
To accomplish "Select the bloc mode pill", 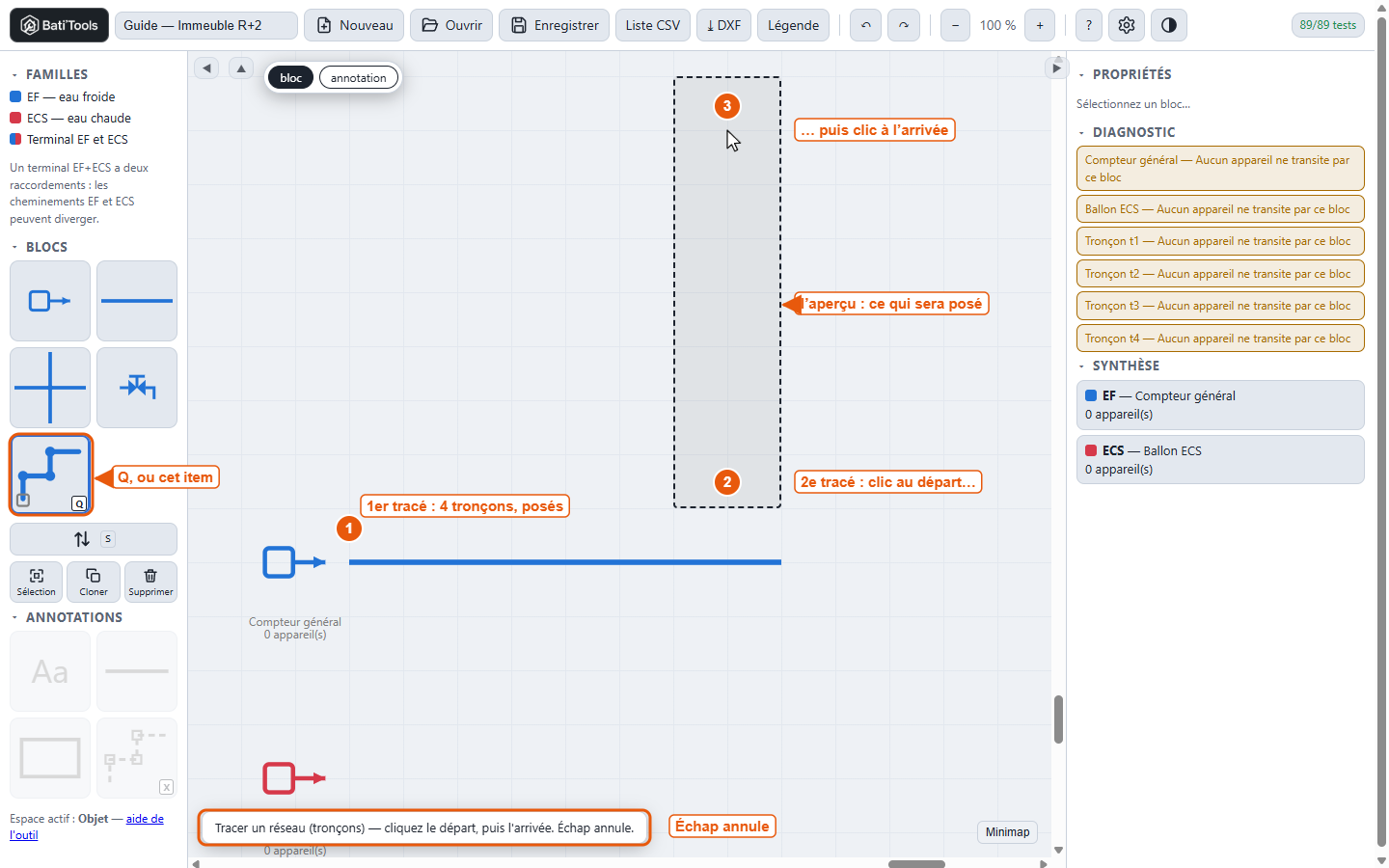I will [x=290, y=78].
